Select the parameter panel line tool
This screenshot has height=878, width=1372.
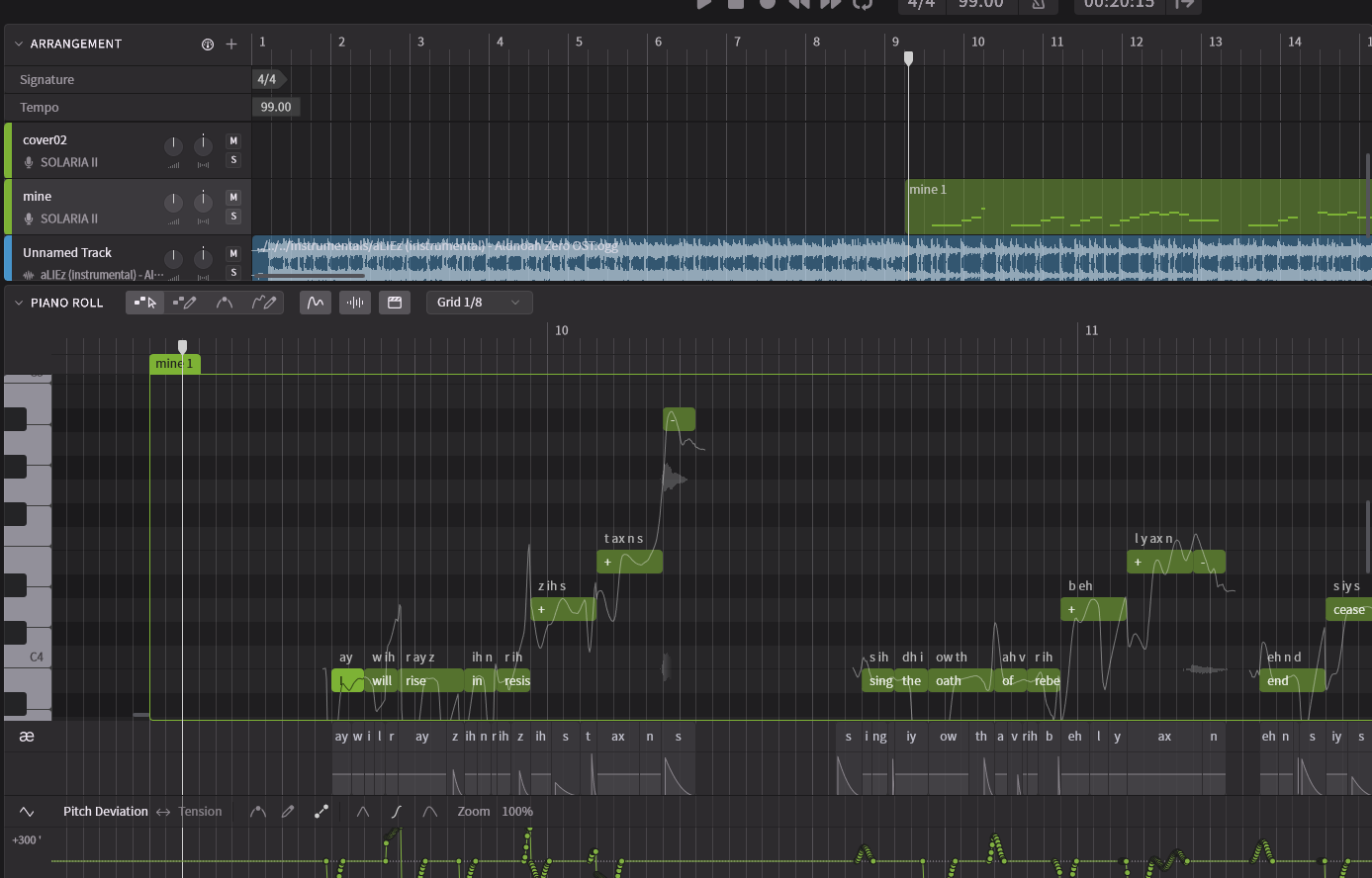[x=321, y=812]
